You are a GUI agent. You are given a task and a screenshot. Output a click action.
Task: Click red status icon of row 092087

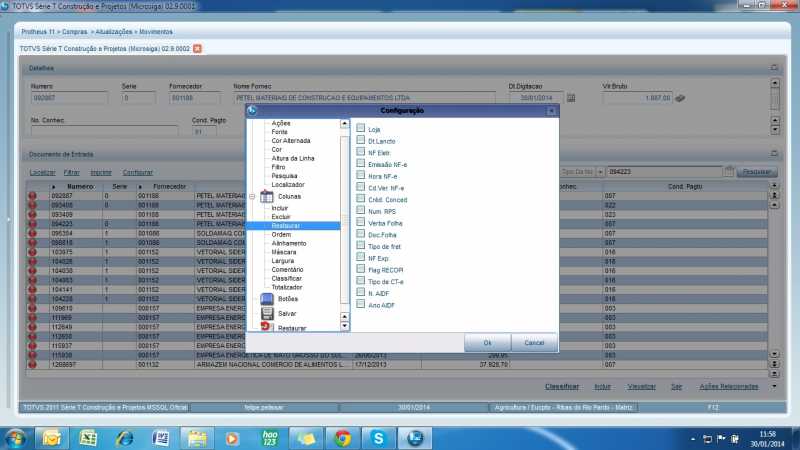(33, 196)
